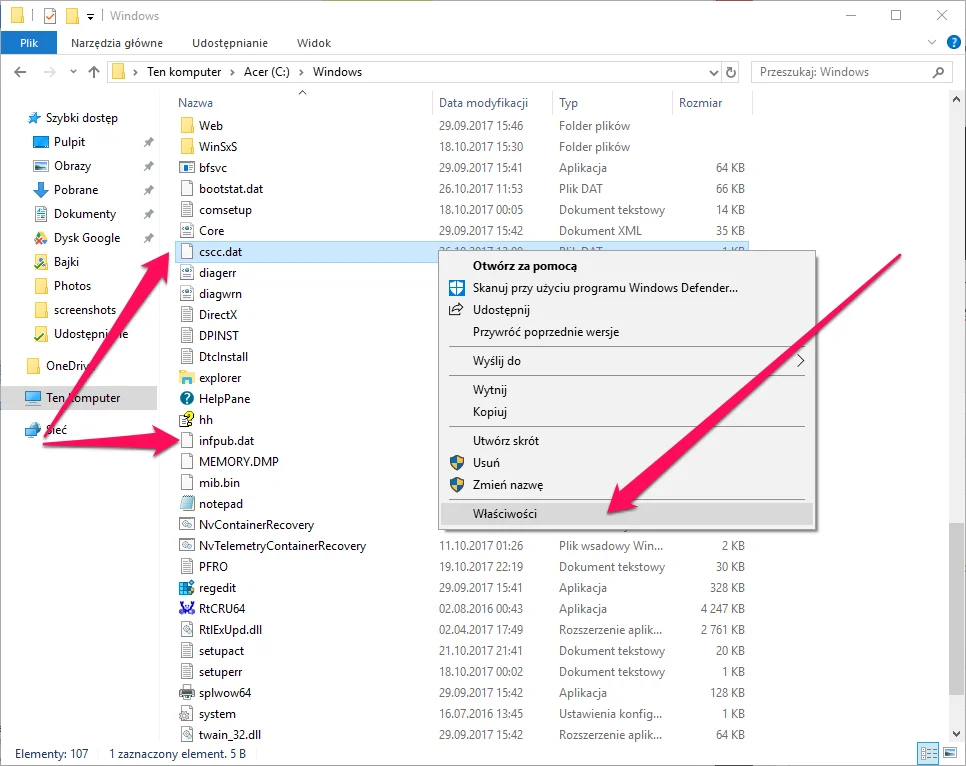Click the help question mark icon

pyautogui.click(x=953, y=43)
